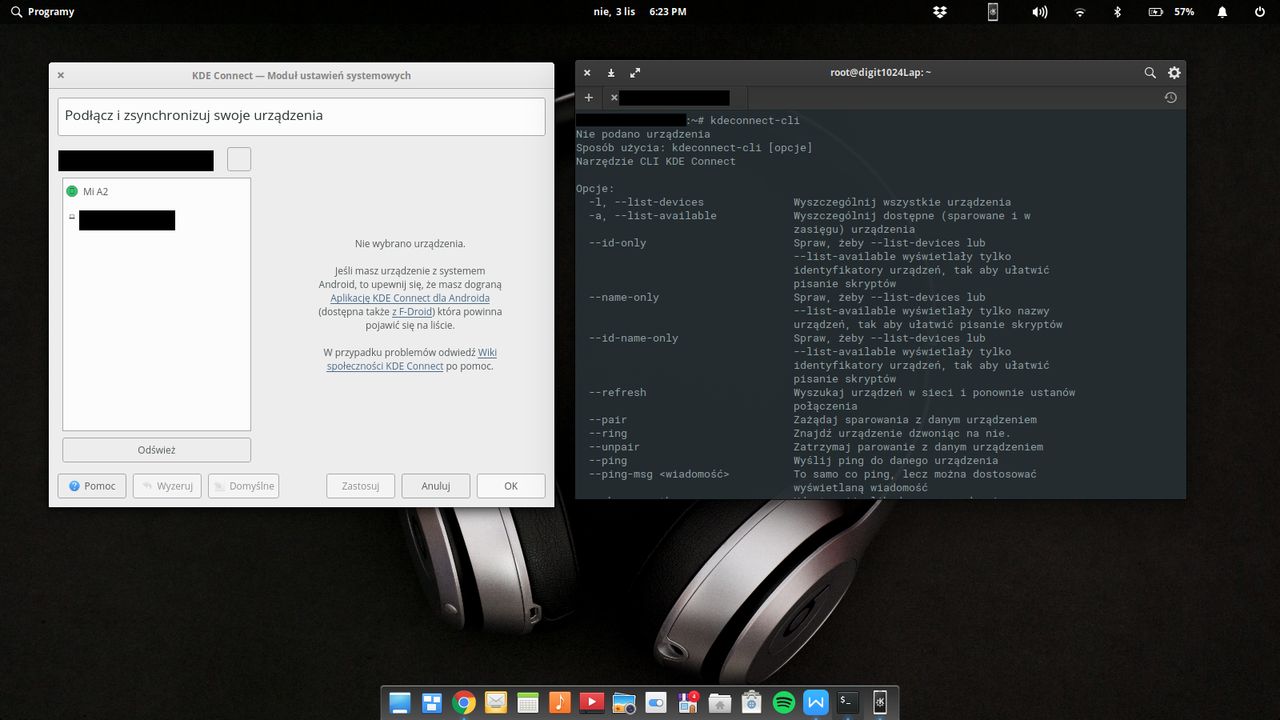Open the terminal settings gear menu
This screenshot has width=1280, height=720.
click(x=1174, y=73)
